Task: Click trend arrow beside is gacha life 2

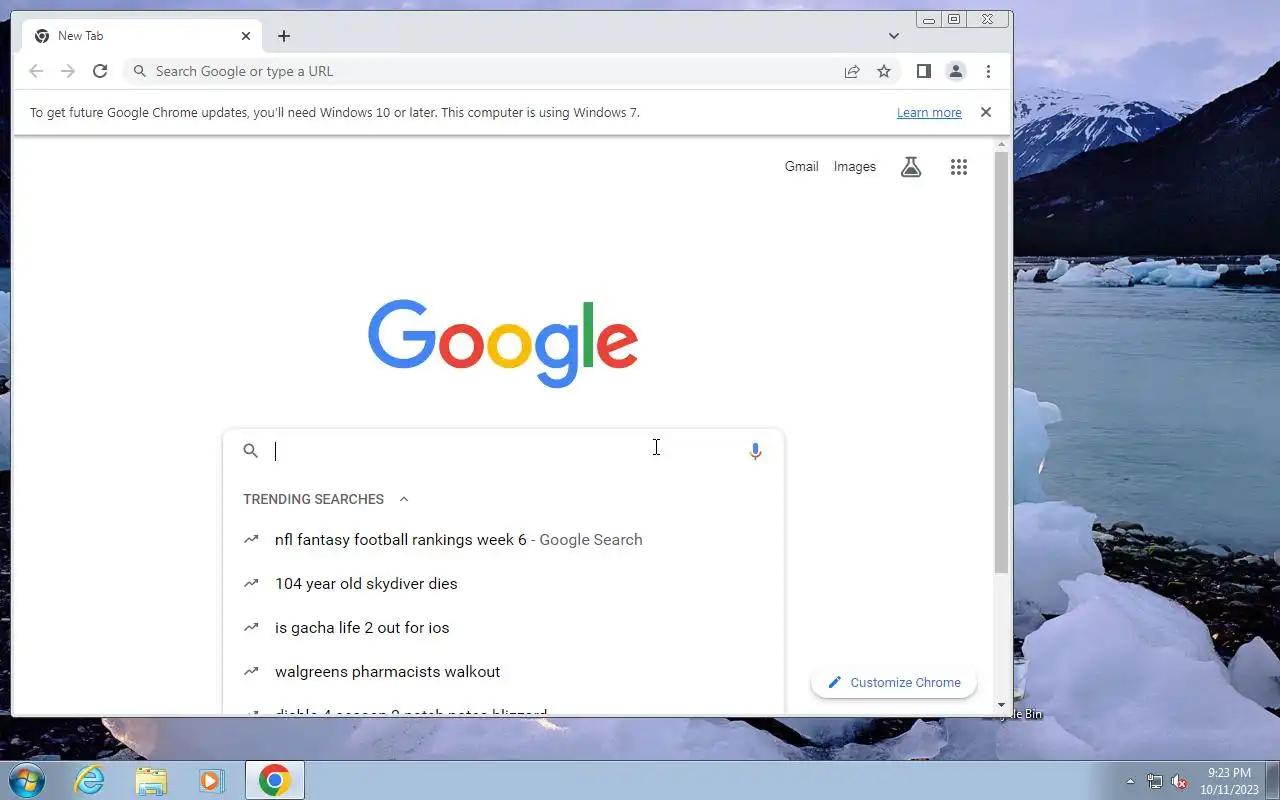Action: click(x=251, y=627)
